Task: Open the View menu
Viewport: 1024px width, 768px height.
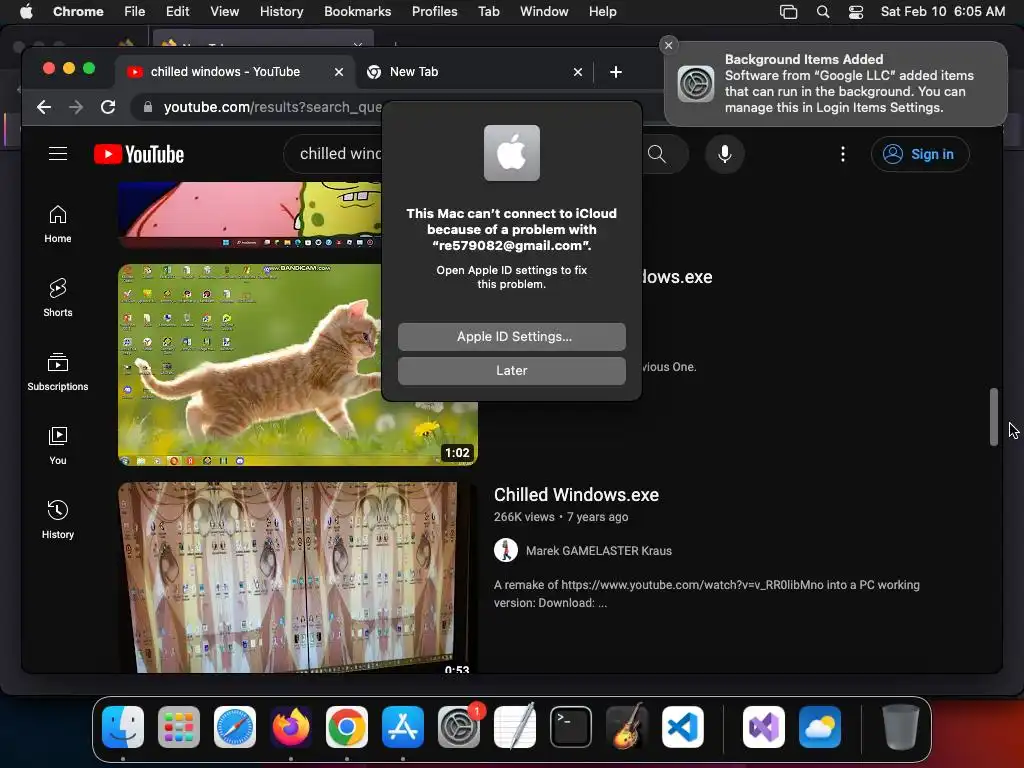Action: tap(224, 11)
